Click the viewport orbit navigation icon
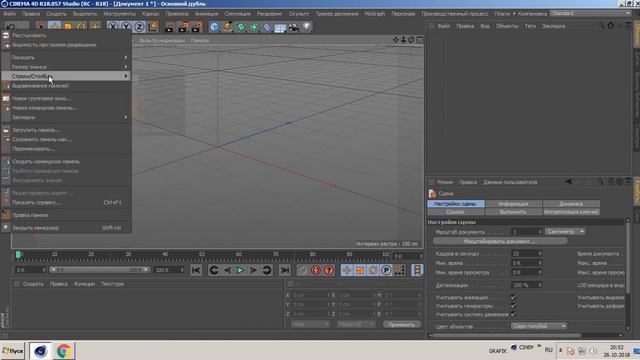640x360 pixels. click(411, 40)
